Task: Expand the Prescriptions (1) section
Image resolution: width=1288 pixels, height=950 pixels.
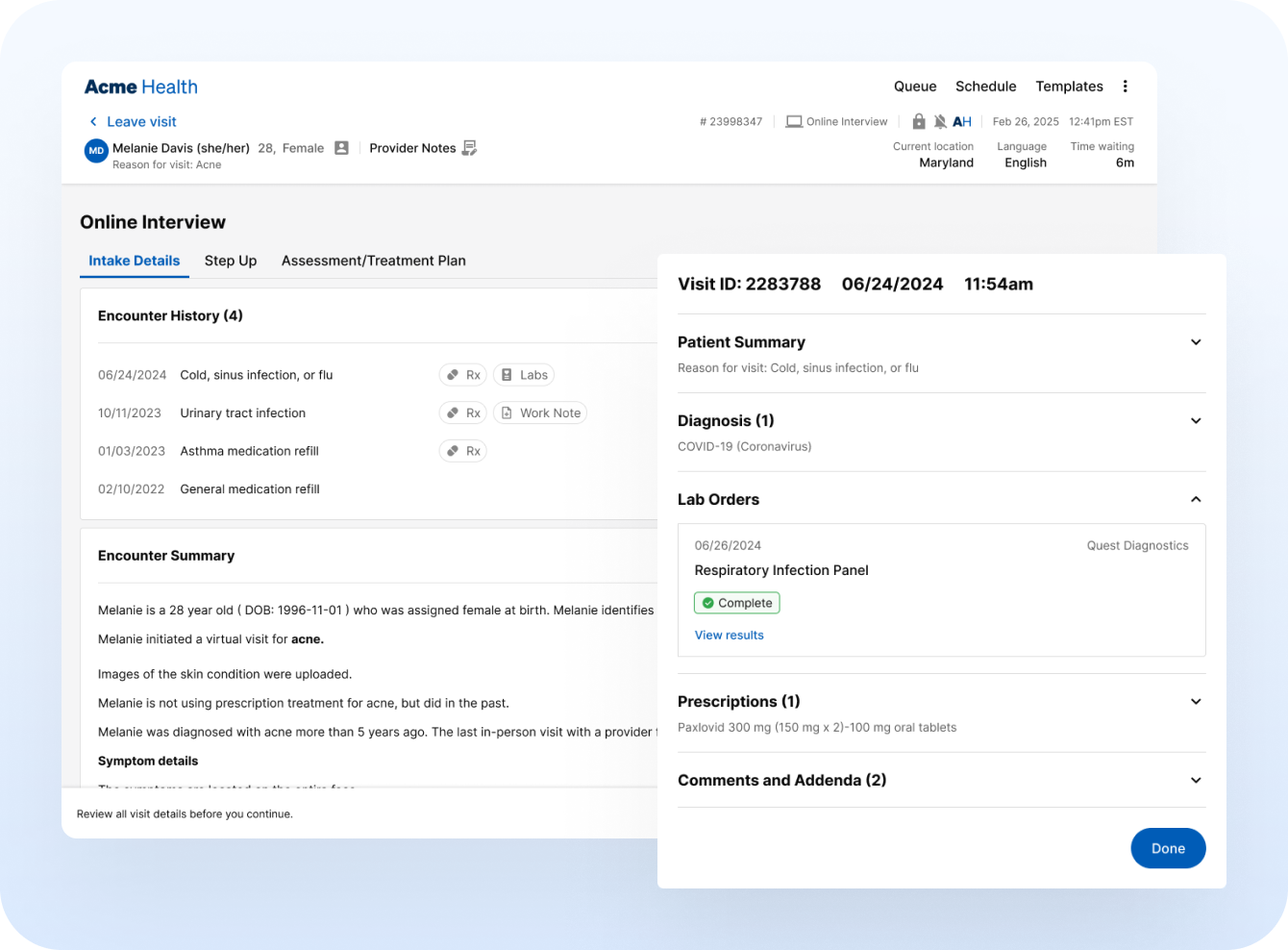Action: tap(1196, 702)
